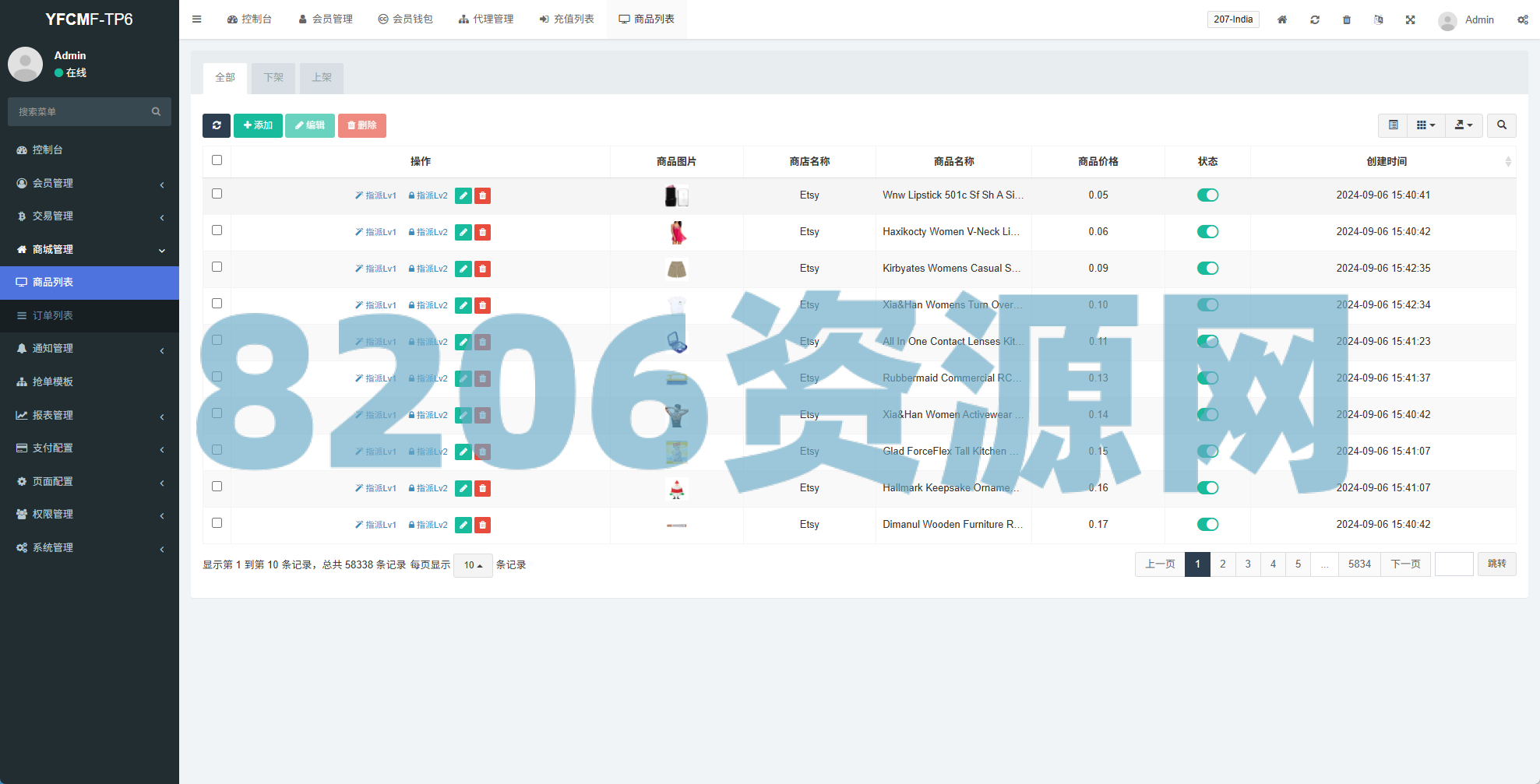Click the green 添加 button
This screenshot has width=1540, height=784.
click(x=258, y=125)
